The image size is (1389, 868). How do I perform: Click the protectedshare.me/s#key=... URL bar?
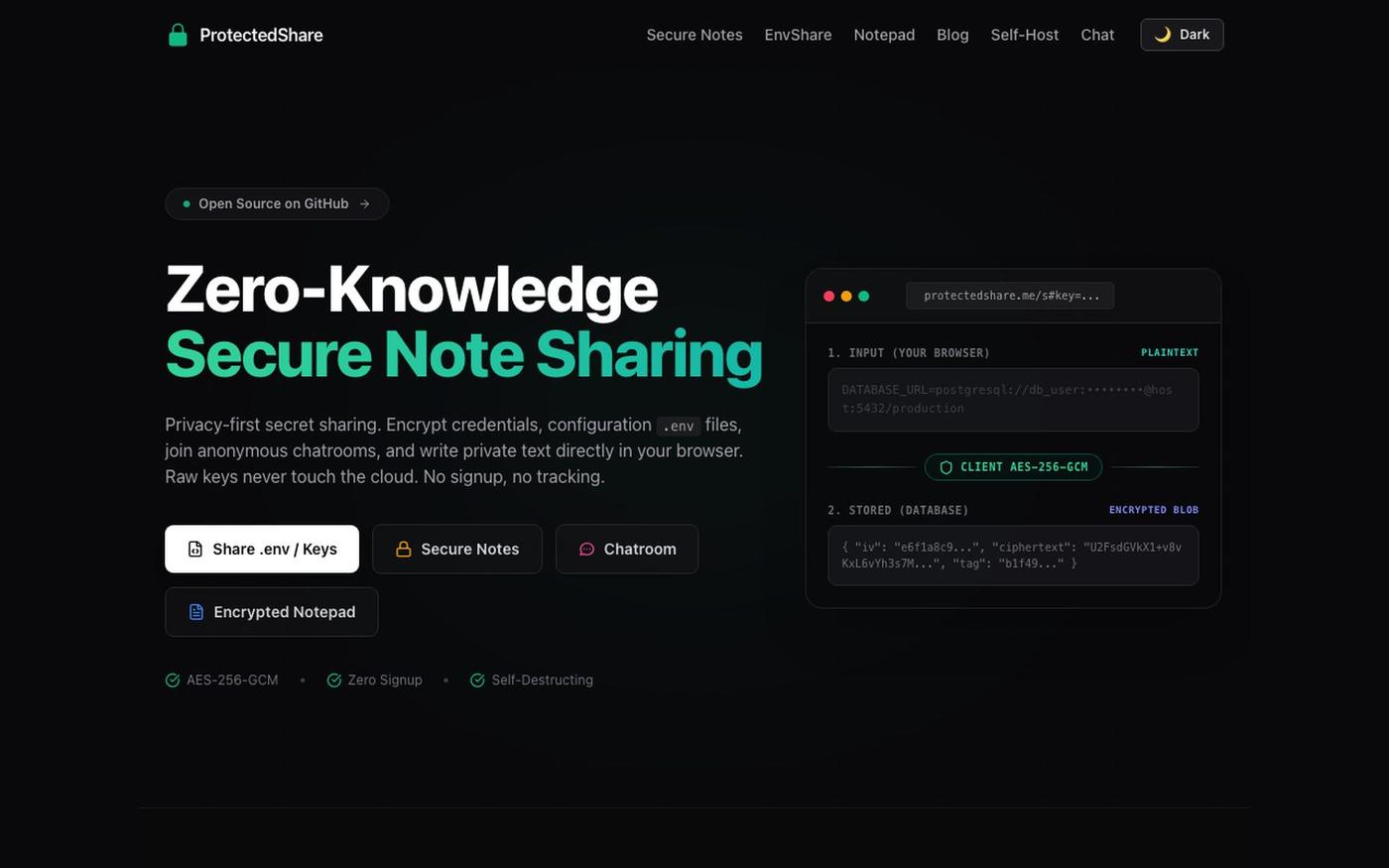click(1010, 296)
